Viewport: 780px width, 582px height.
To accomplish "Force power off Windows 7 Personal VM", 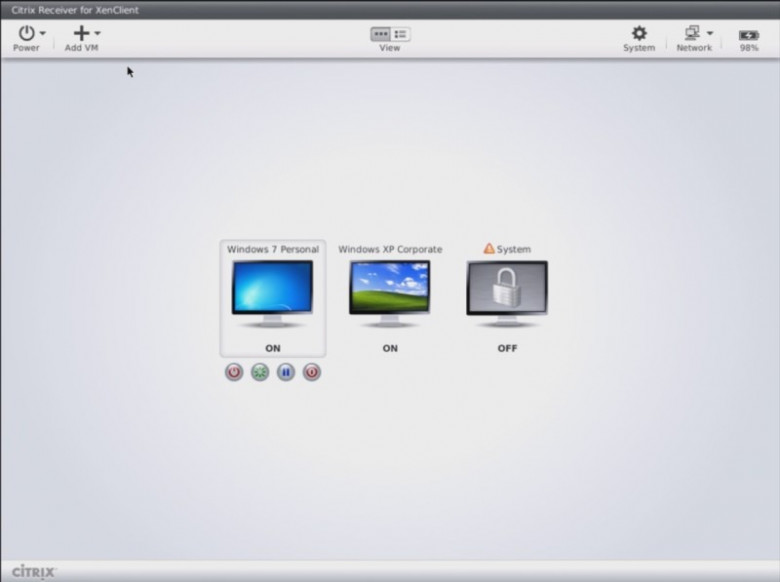I will pos(312,372).
